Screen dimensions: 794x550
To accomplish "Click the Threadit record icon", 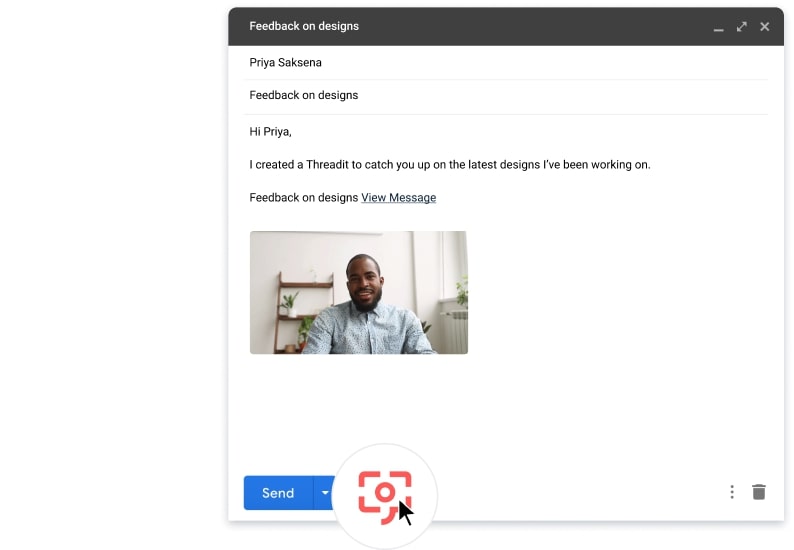I will tap(385, 497).
